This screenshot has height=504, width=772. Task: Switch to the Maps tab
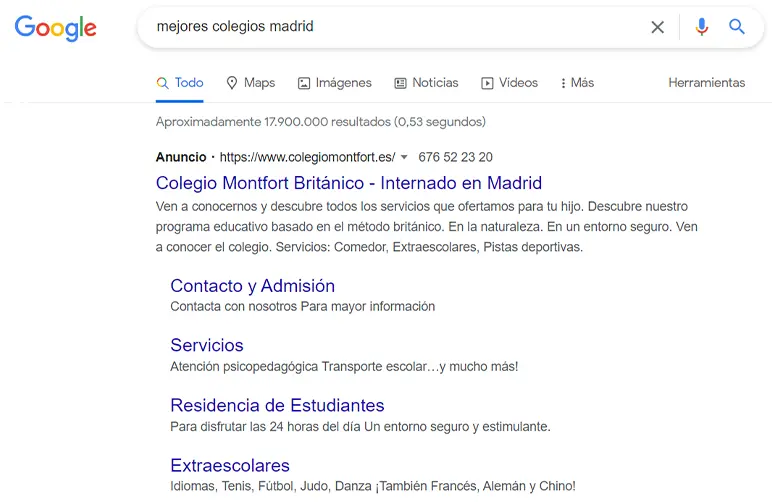(251, 83)
